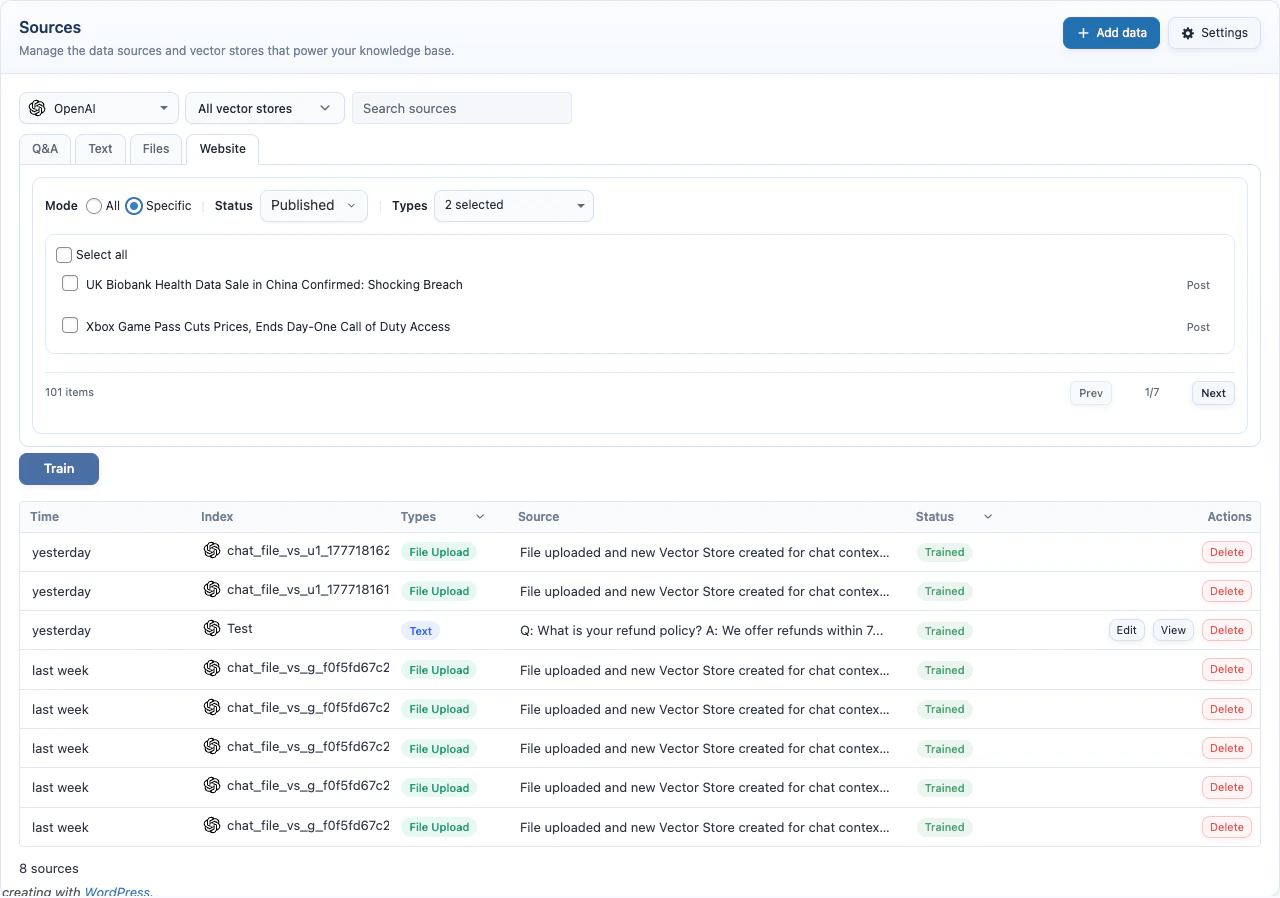Viewport: 1280px width, 898px height.
Task: Click the OpenAI icon beside chat_file_vs_g_f0f5fd67c2
Action: pyautogui.click(x=211, y=669)
